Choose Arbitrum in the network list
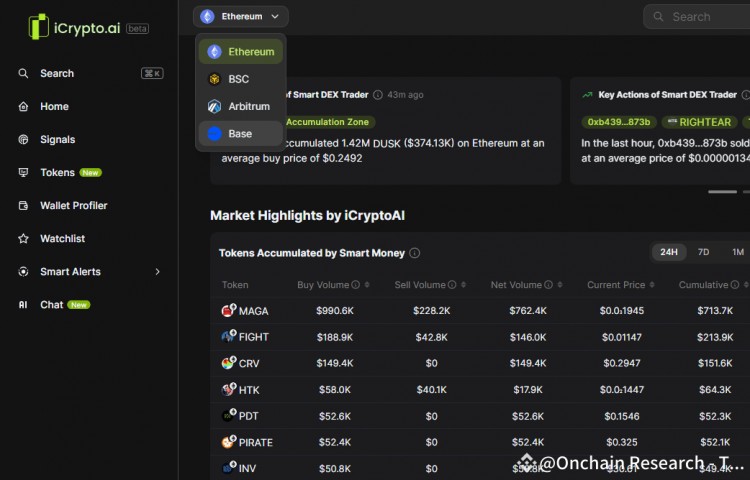 [x=241, y=106]
